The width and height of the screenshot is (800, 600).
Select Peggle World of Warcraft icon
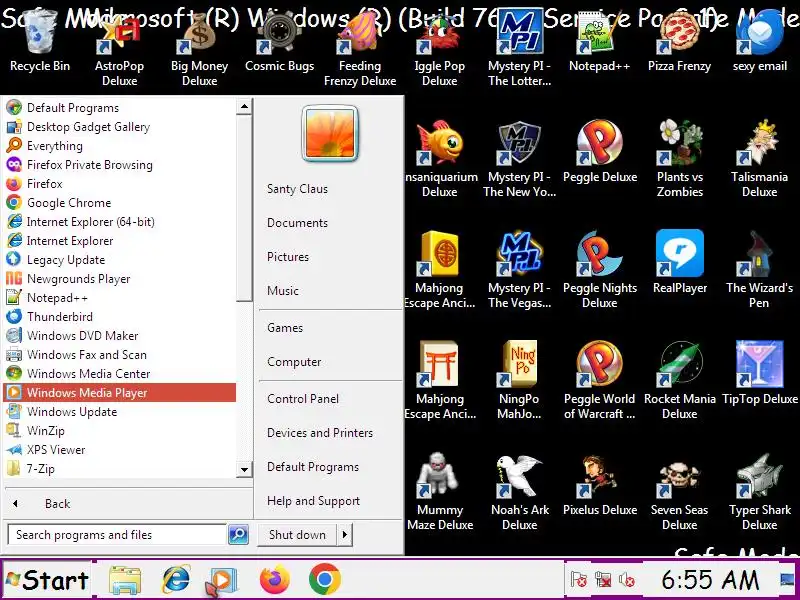(x=599, y=381)
